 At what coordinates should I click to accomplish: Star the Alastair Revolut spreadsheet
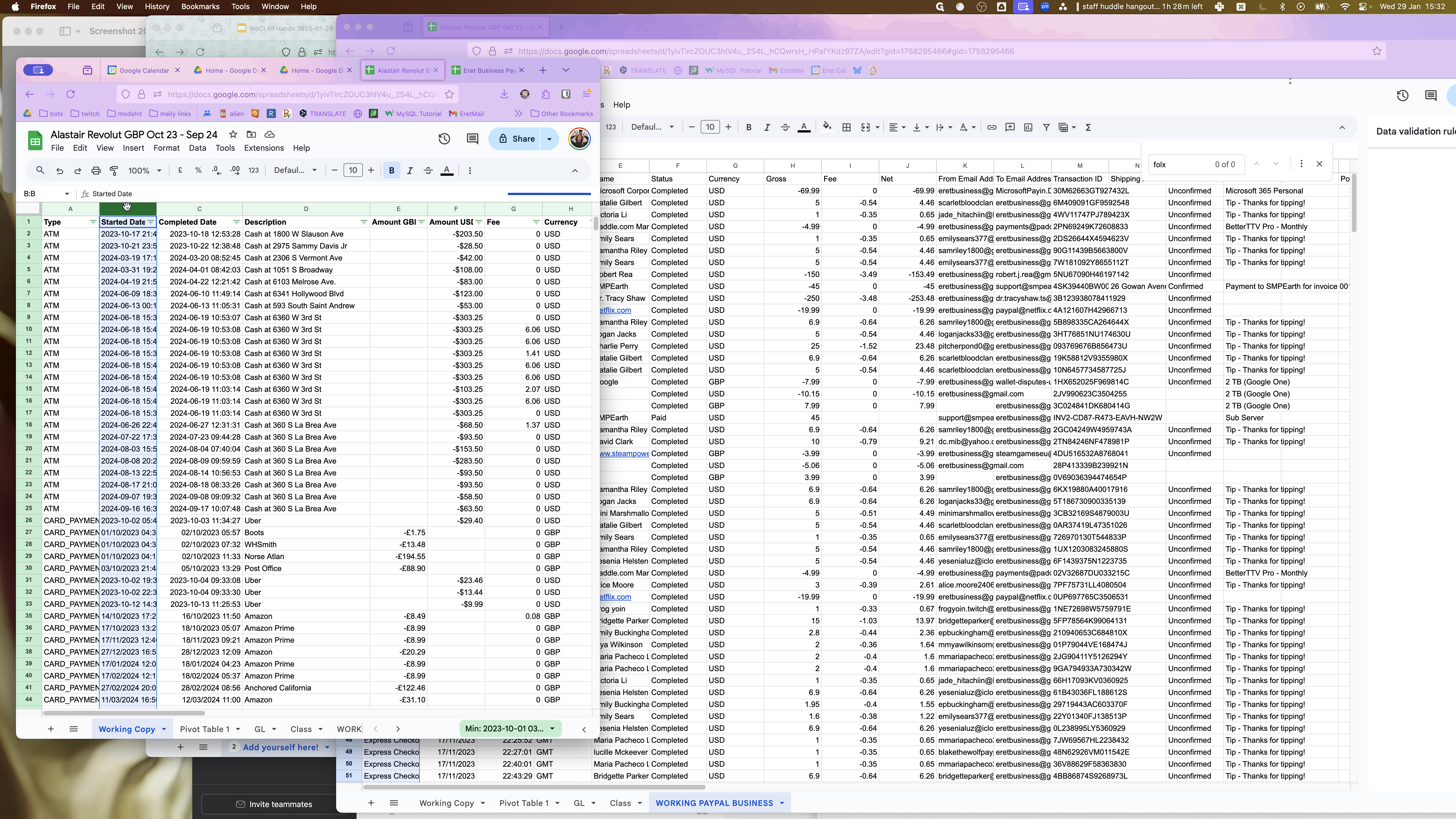[x=233, y=134]
